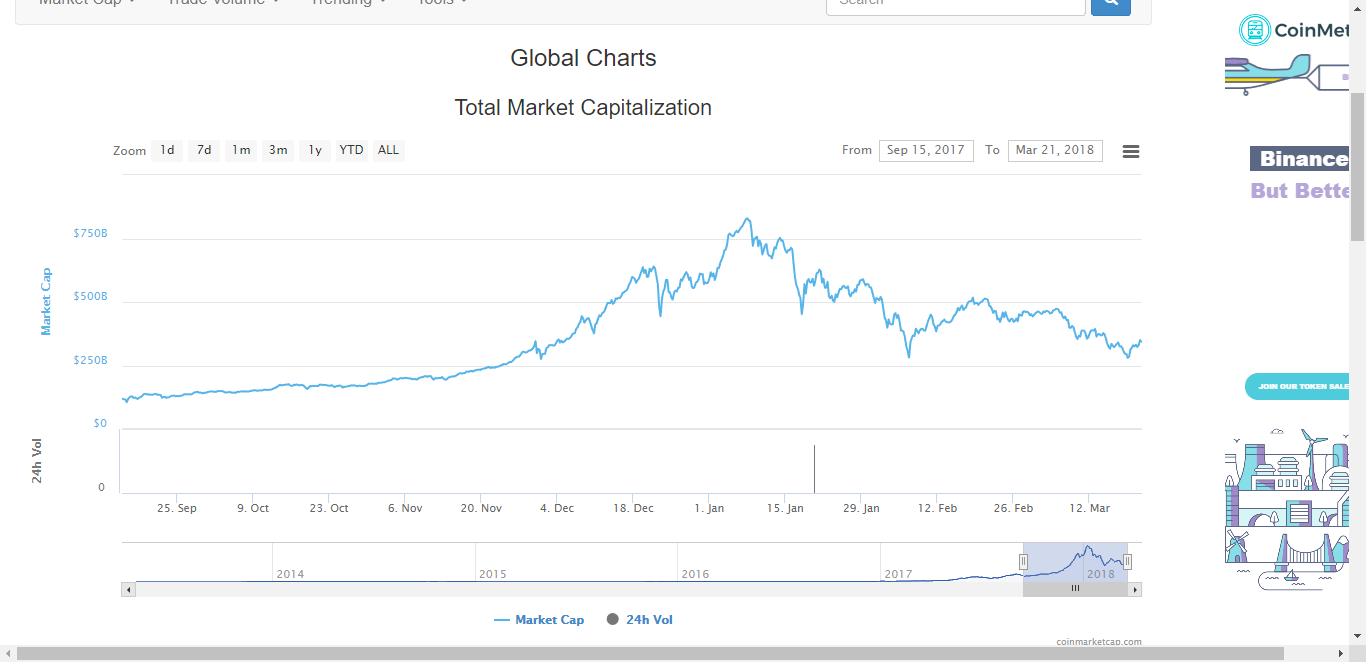Click the To date field
Image resolution: width=1366 pixels, height=662 pixels.
[1054, 151]
